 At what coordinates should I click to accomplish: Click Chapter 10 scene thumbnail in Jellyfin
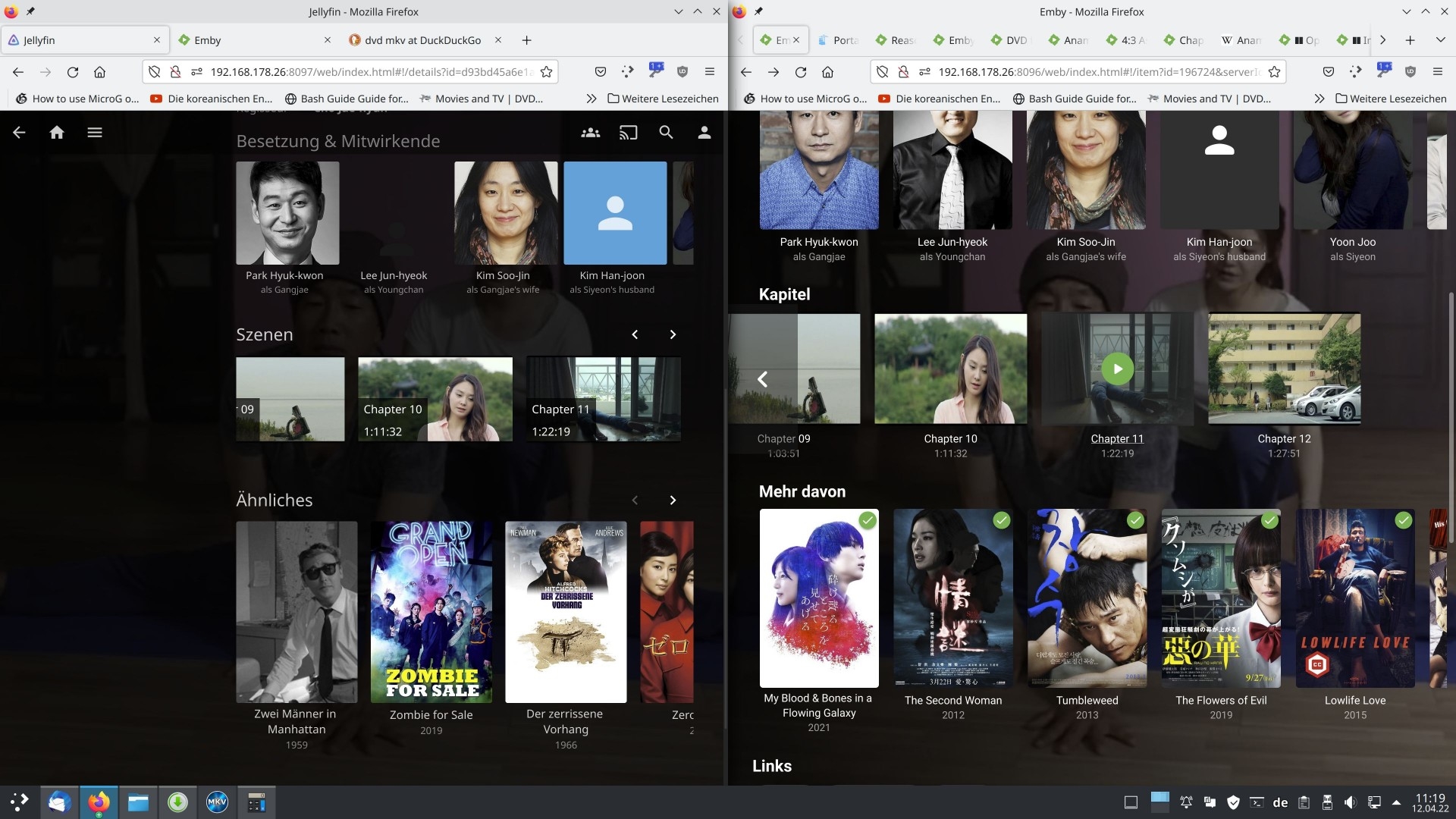coord(435,399)
